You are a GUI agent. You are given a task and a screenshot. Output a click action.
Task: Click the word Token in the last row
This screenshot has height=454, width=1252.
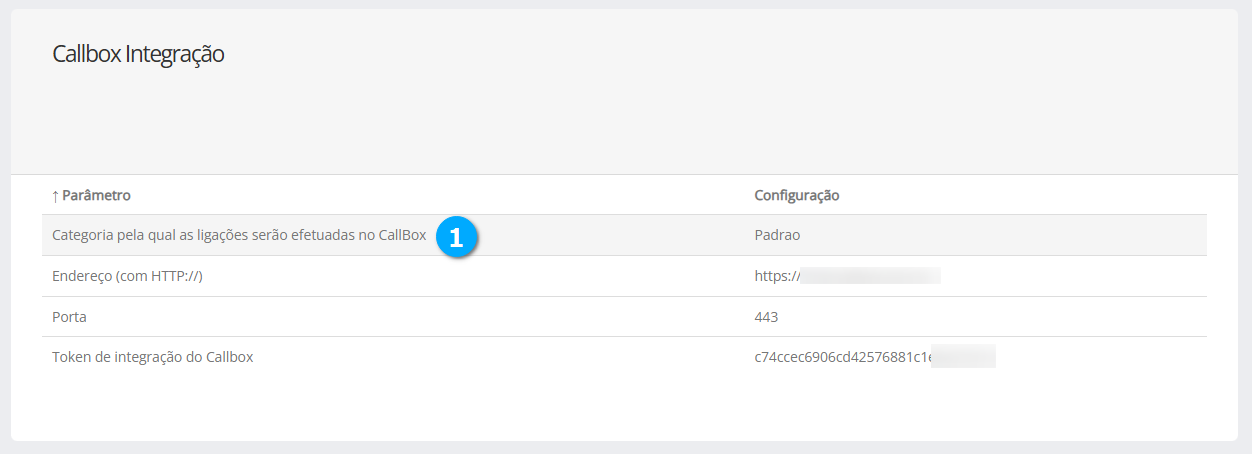click(72, 357)
